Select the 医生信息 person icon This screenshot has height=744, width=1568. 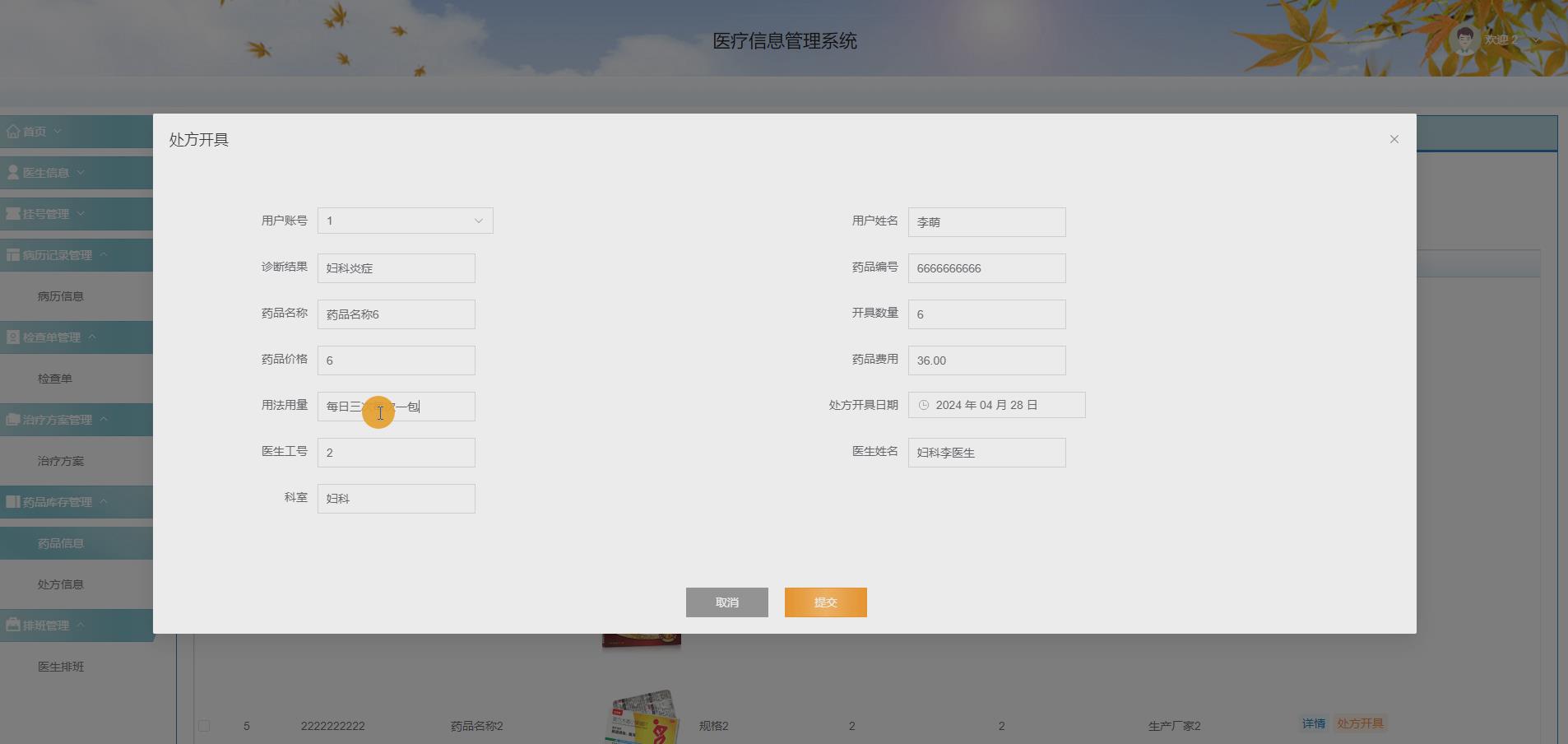coord(12,172)
